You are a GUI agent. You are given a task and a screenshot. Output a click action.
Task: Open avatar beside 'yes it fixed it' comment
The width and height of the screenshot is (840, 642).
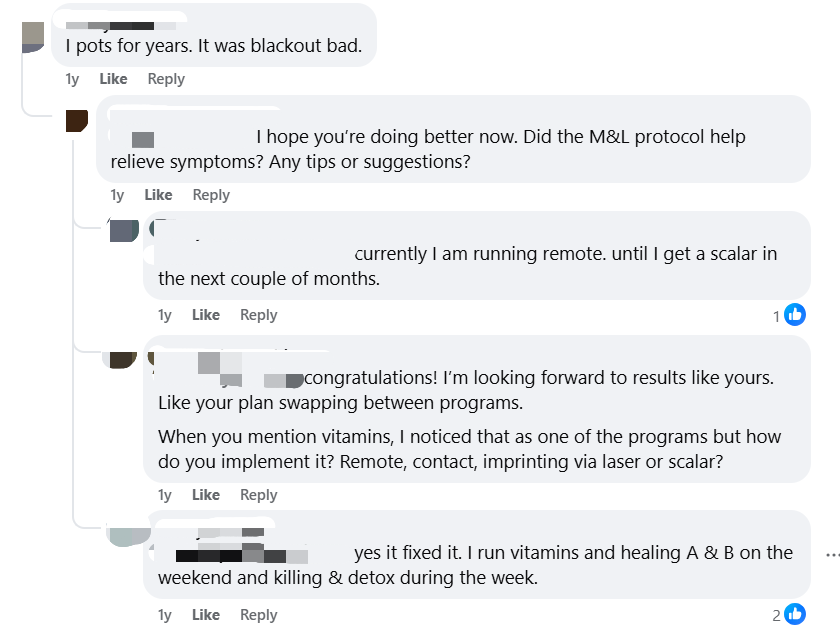(x=129, y=537)
